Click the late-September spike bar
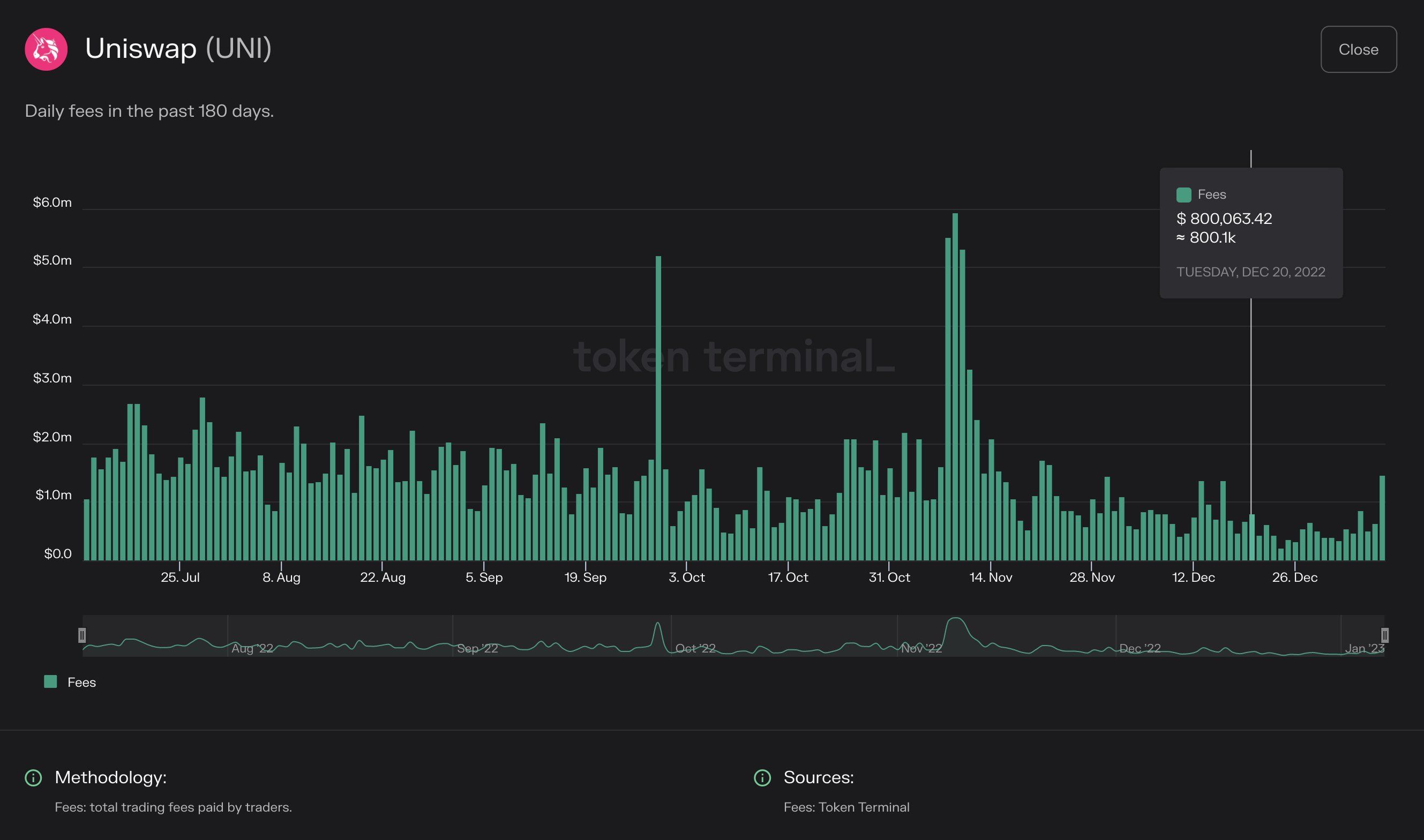The image size is (1424, 840). [x=658, y=408]
